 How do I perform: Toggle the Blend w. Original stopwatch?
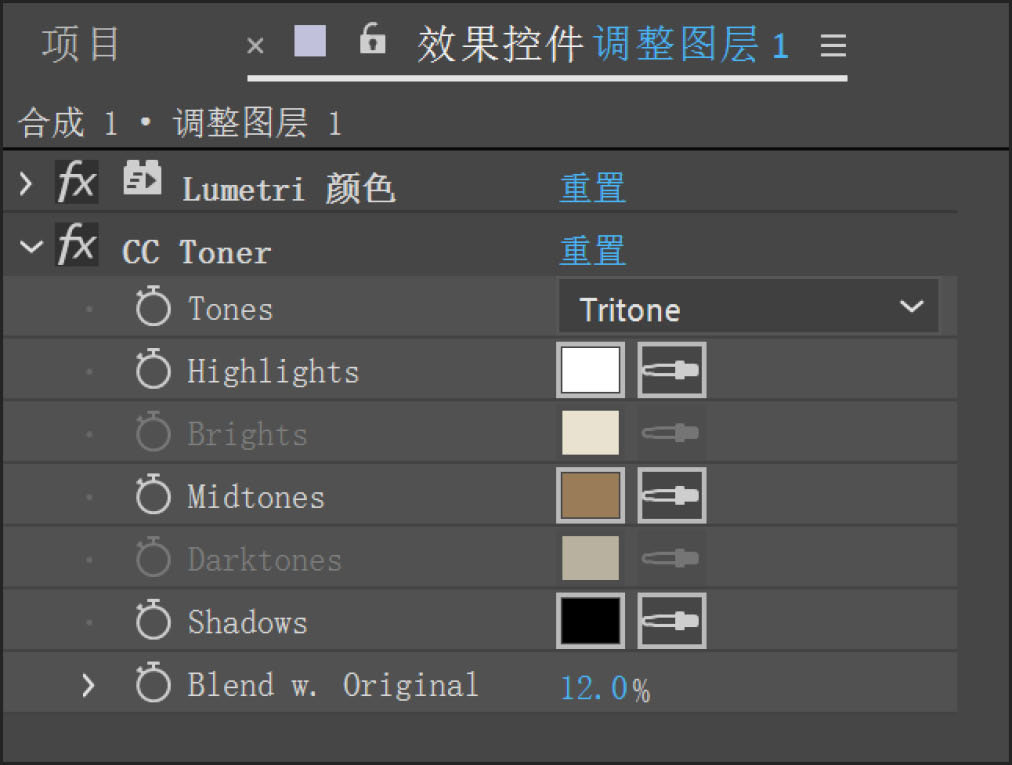(153, 685)
